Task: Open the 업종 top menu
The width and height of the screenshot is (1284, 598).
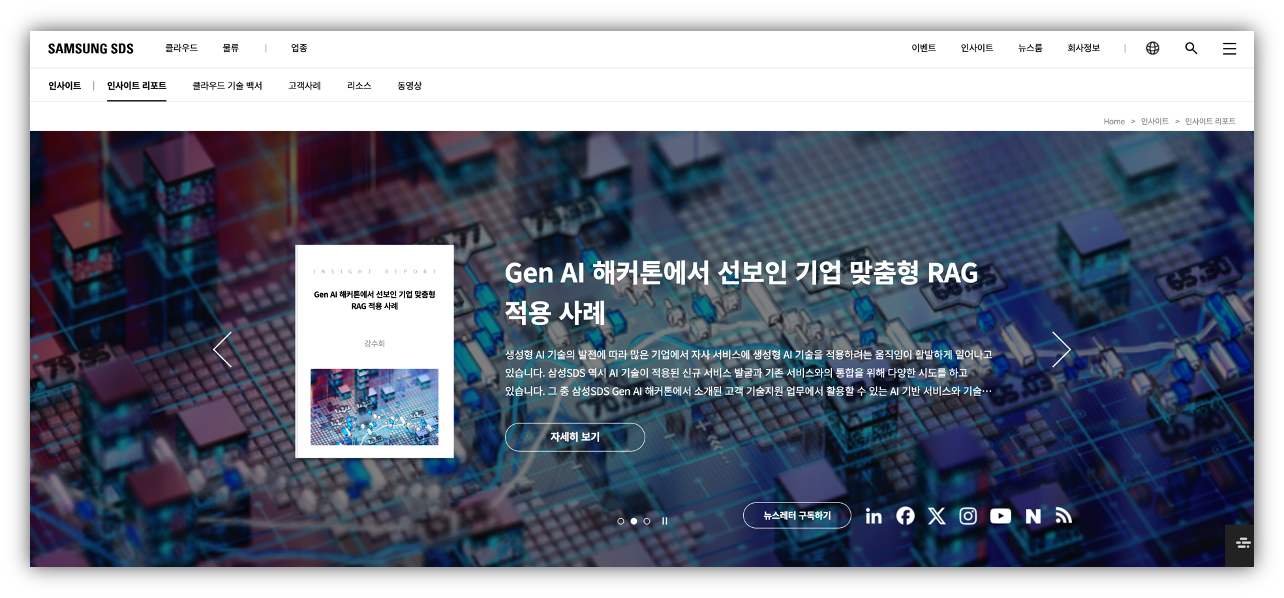Action: 299,48
